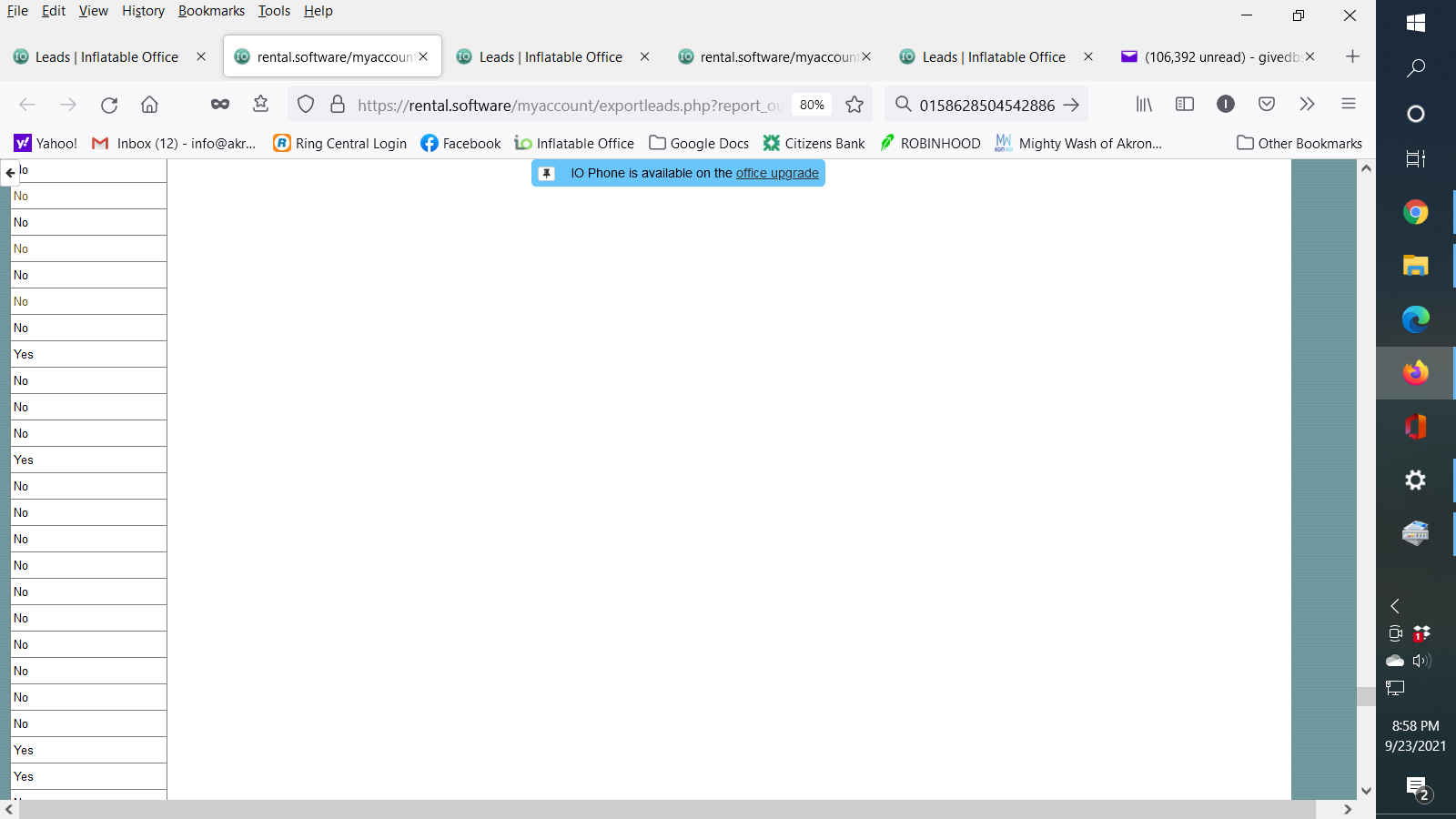The width and height of the screenshot is (1456, 819).
Task: Expand the toolbar overflow chevron
Action: click(1307, 105)
